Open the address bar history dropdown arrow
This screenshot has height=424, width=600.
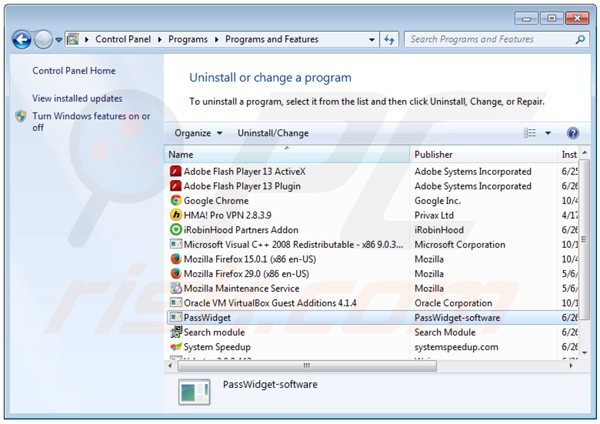(x=372, y=39)
